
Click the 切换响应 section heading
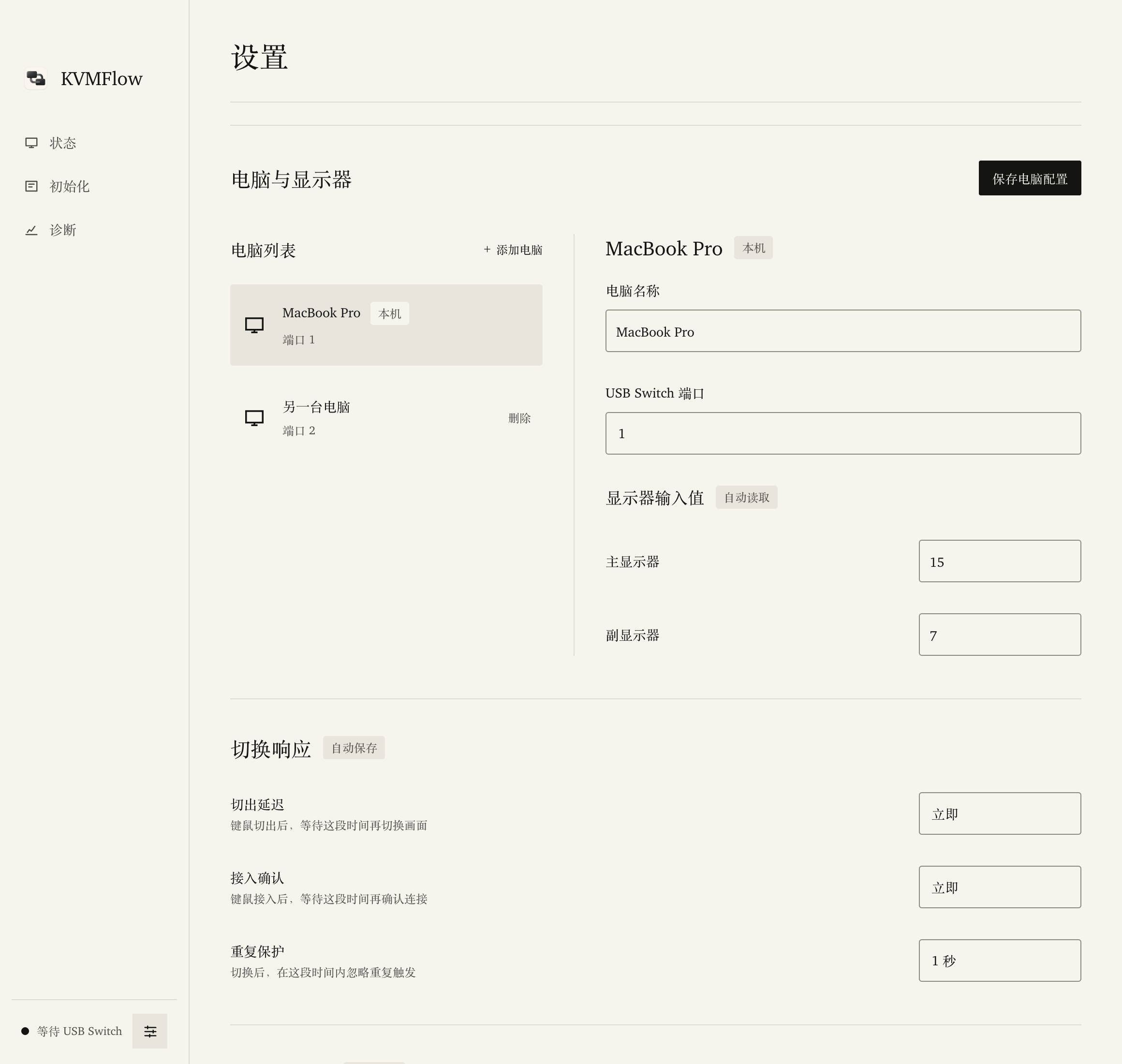(271, 749)
